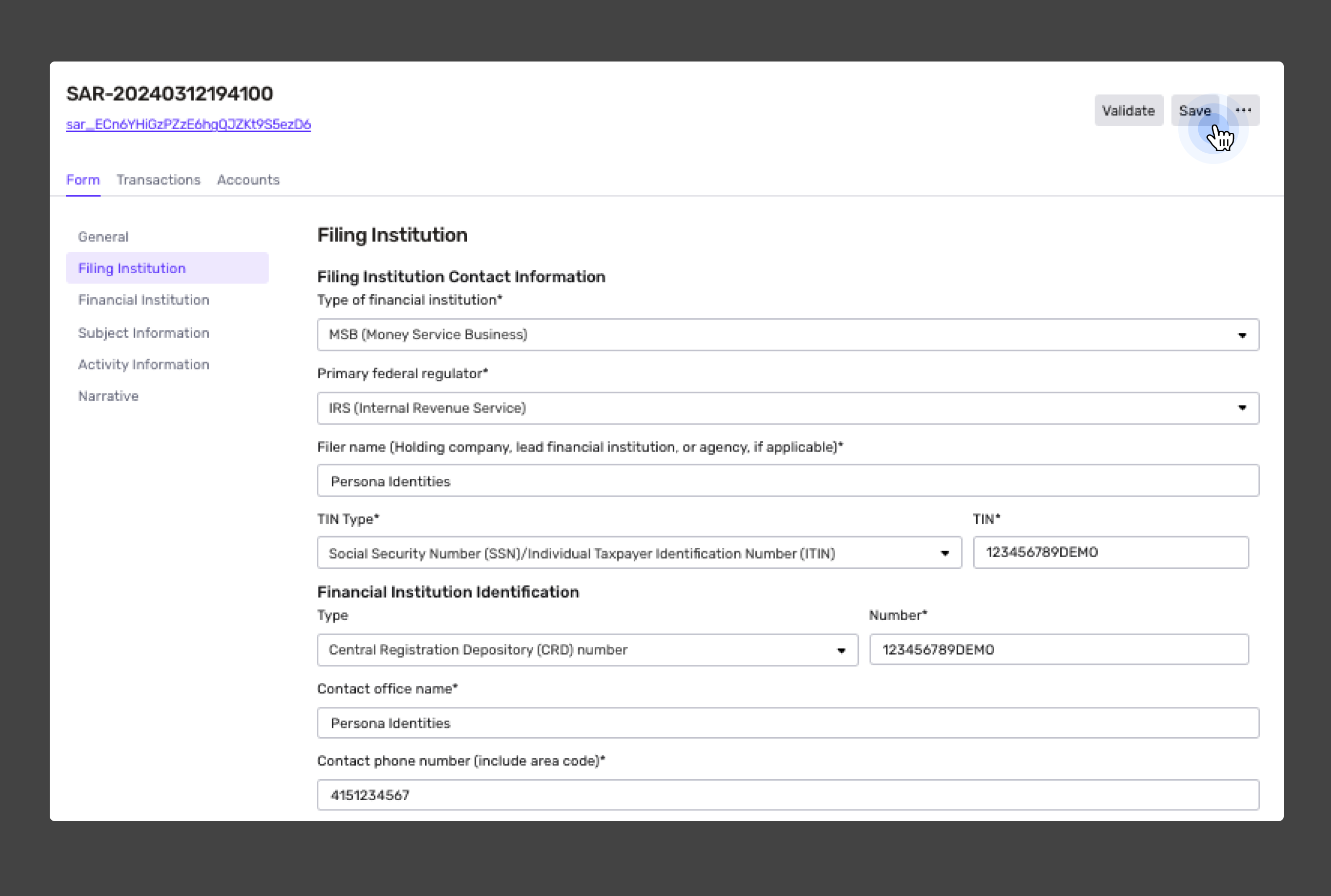Open the Financial Institution section

[144, 300]
